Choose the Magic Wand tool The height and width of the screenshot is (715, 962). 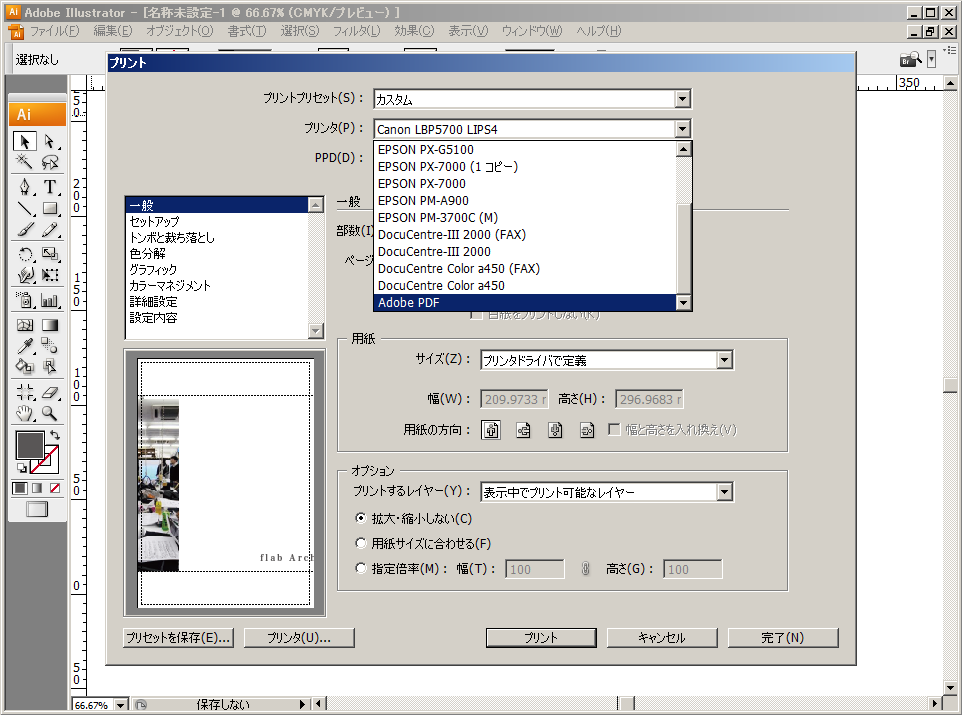click(x=26, y=162)
